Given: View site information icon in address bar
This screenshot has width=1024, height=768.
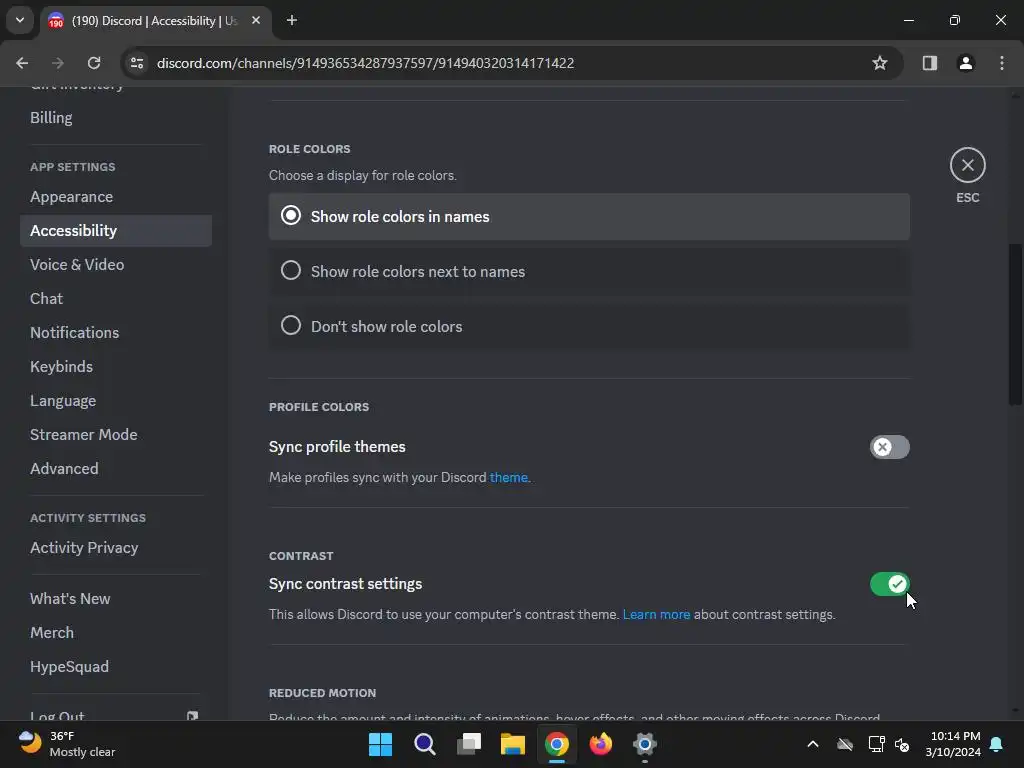Looking at the screenshot, I should point(137,63).
